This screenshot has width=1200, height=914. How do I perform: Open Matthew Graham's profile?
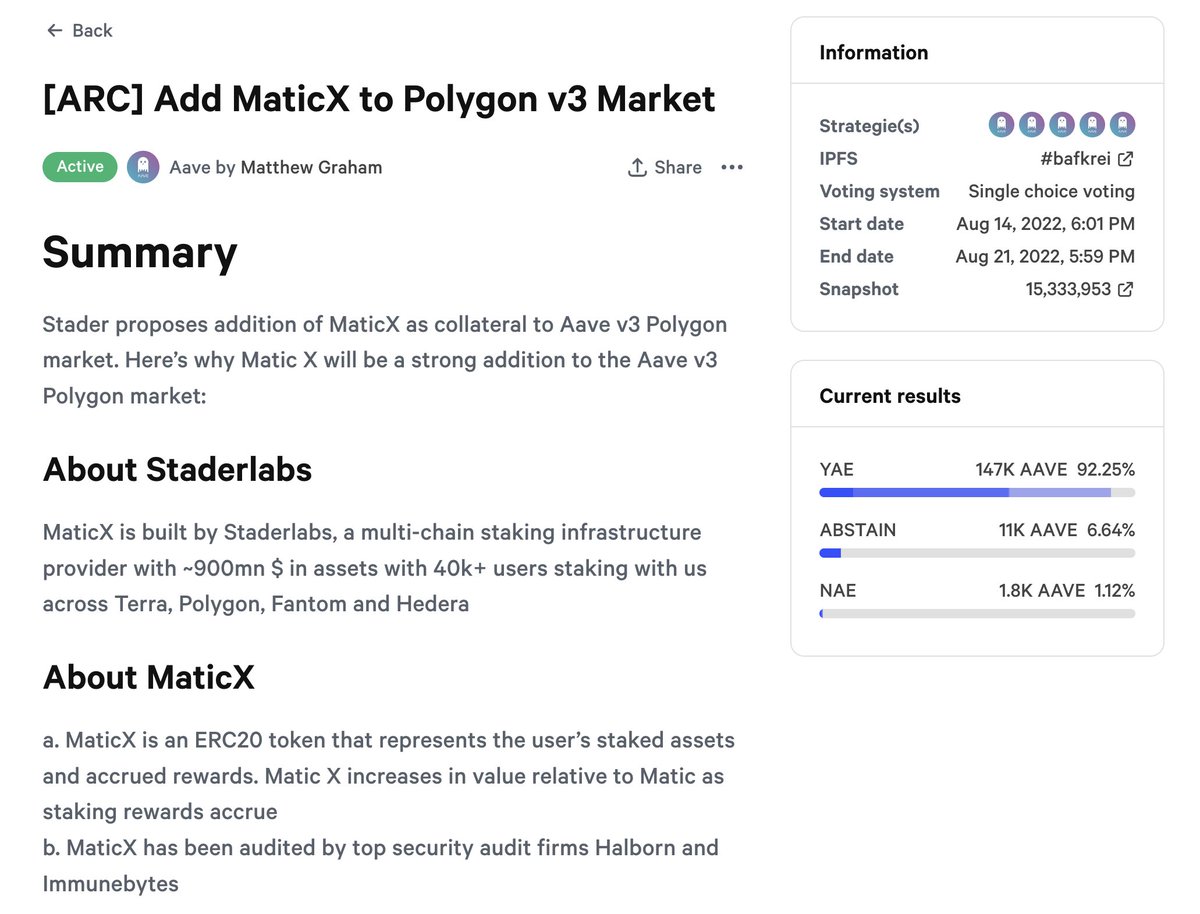pyautogui.click(x=311, y=167)
